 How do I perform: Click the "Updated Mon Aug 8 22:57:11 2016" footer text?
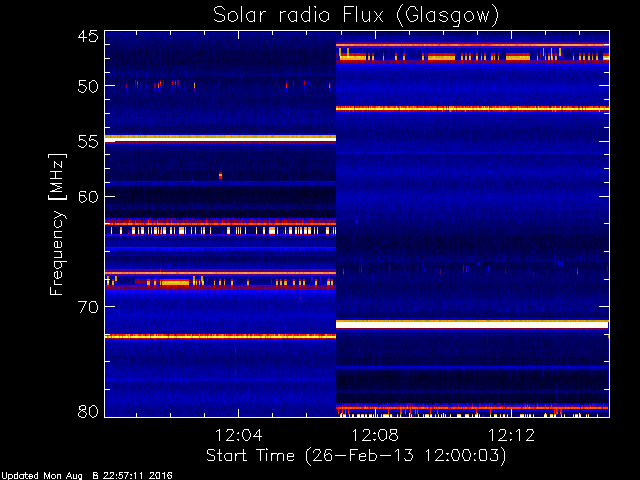click(x=87, y=476)
